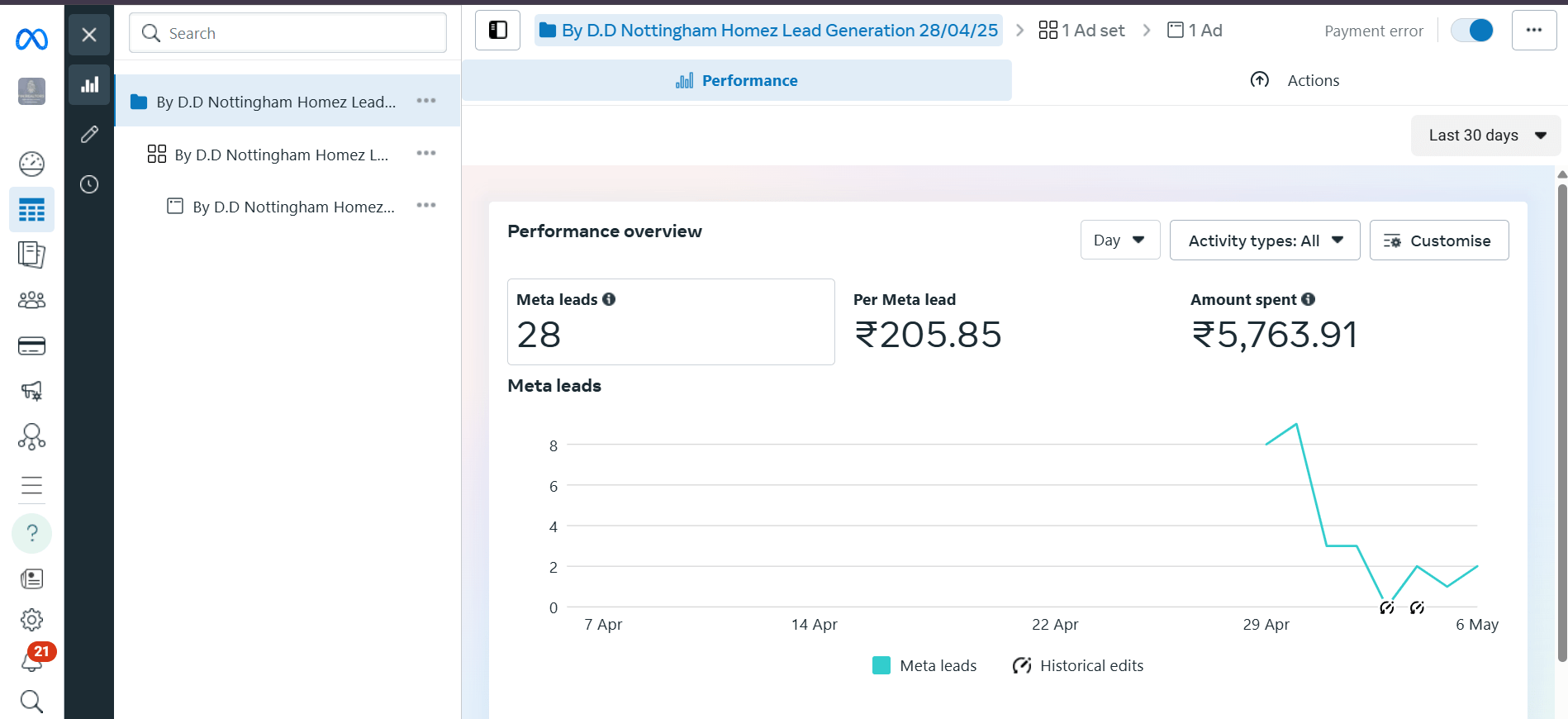
Task: Switch to the Performance tab
Action: tap(736, 80)
